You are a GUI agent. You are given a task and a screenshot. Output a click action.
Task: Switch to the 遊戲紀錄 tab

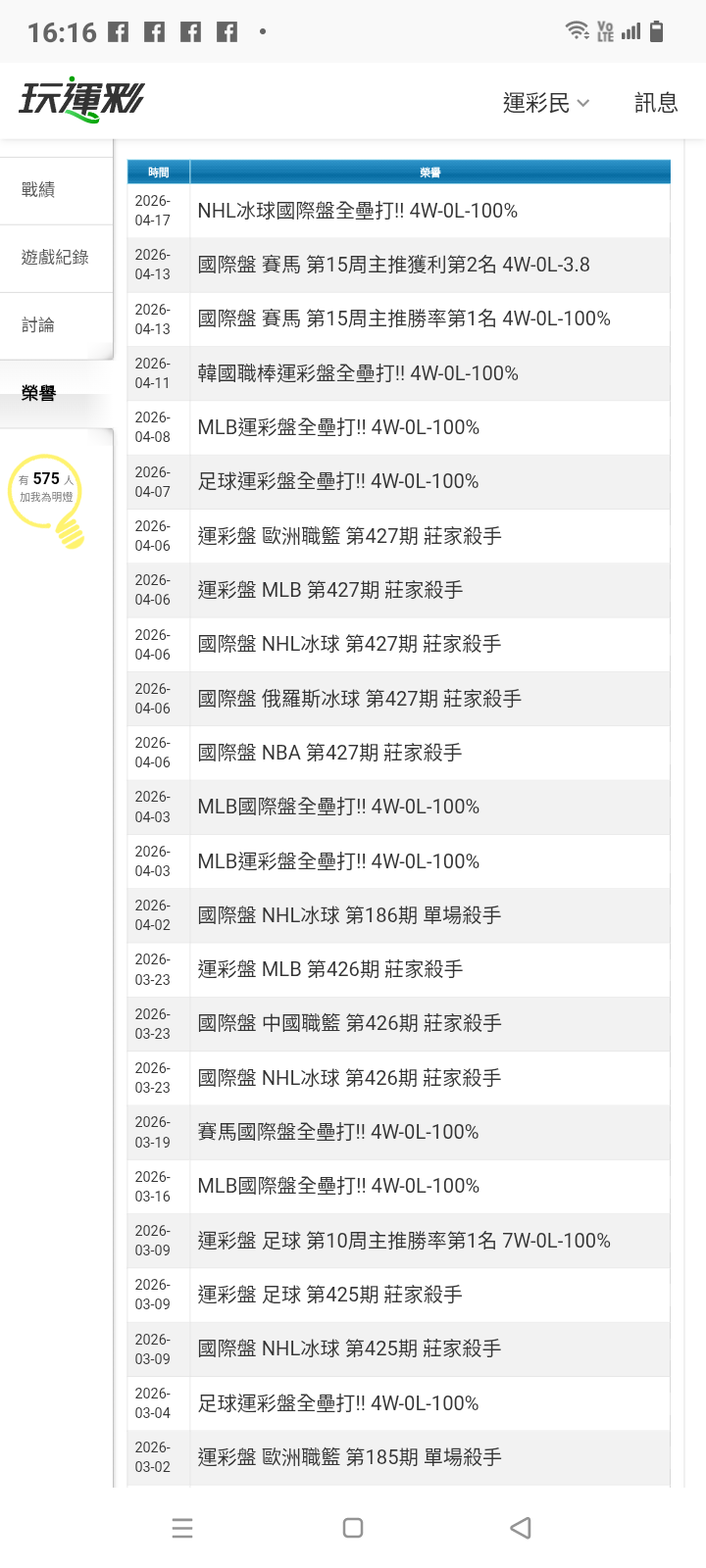55,258
